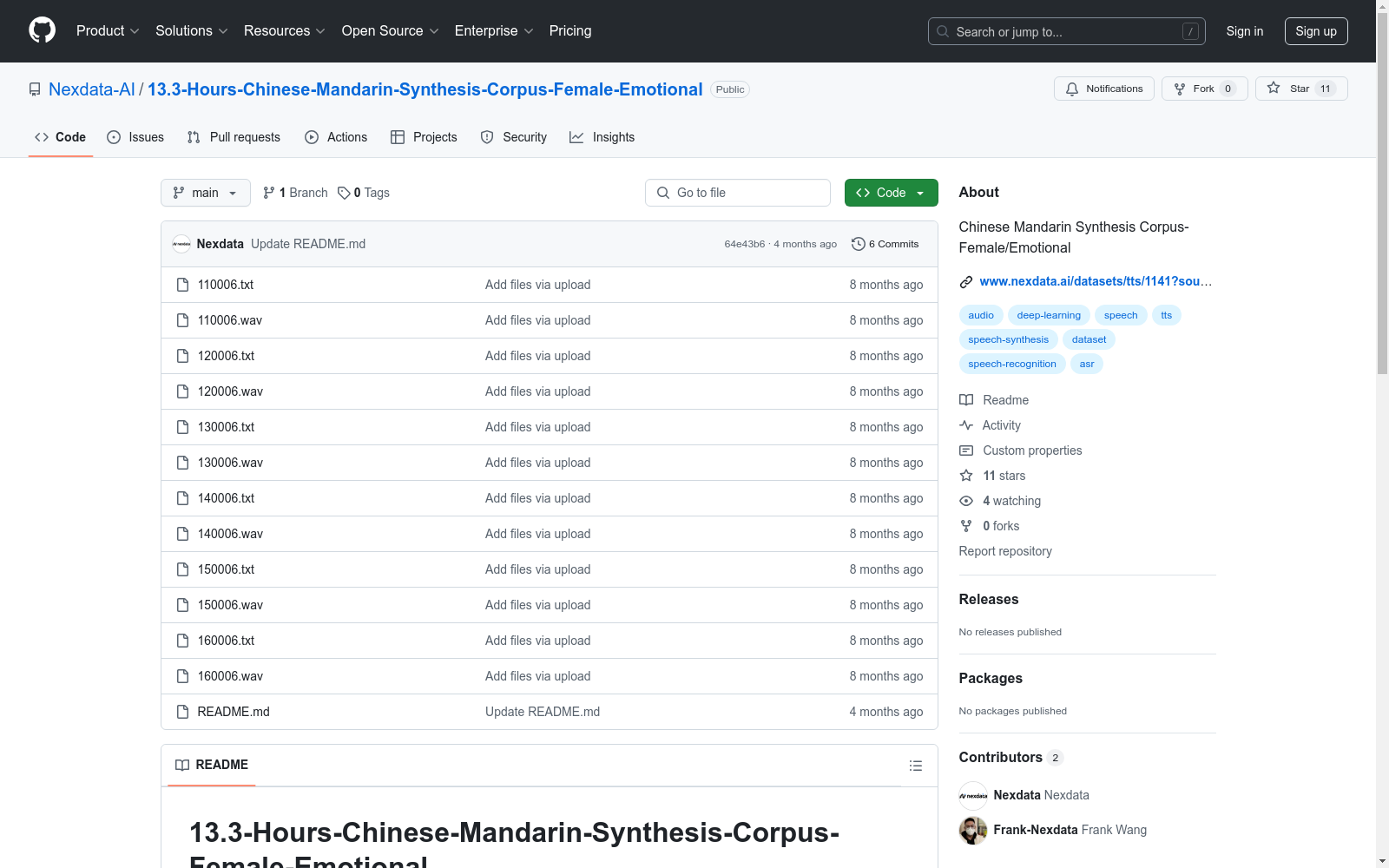1389x868 pixels.
Task: Filter by the asr topic tag
Action: pos(1087,364)
